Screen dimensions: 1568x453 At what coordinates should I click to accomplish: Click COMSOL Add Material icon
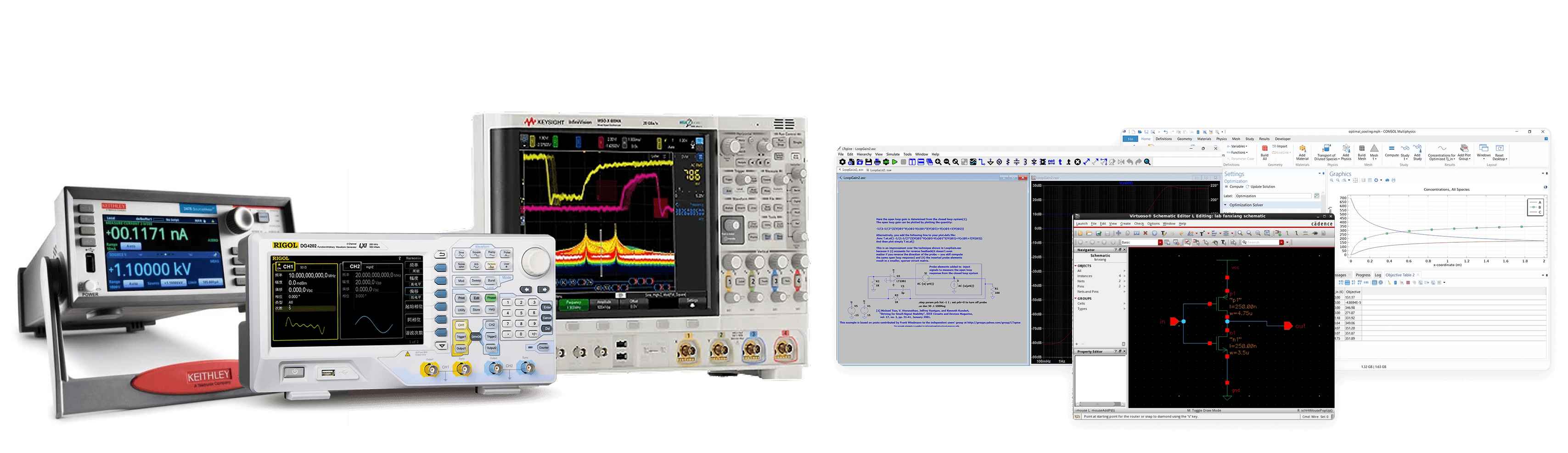1302,151
